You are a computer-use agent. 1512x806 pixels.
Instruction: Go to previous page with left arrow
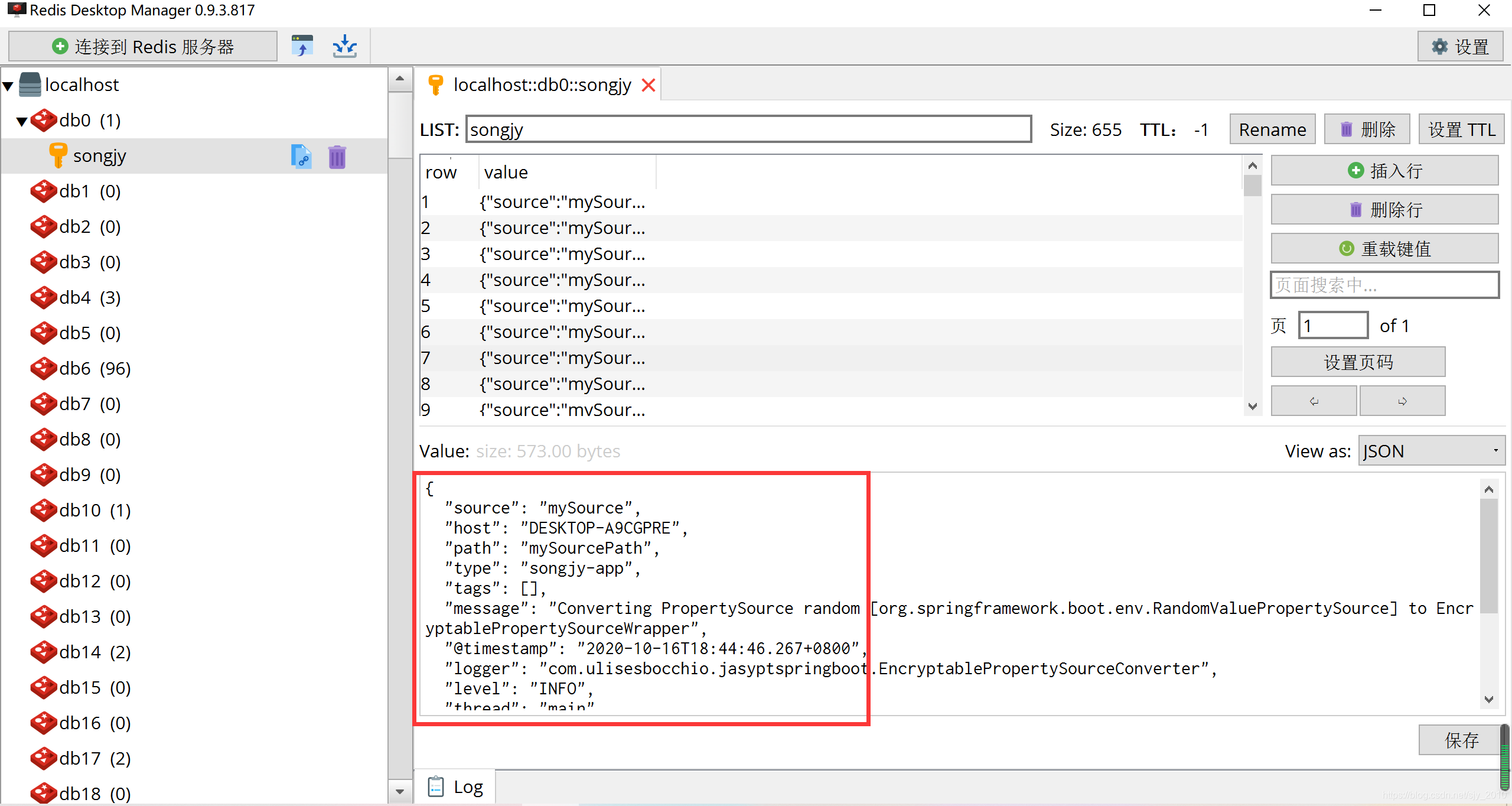pos(1313,401)
